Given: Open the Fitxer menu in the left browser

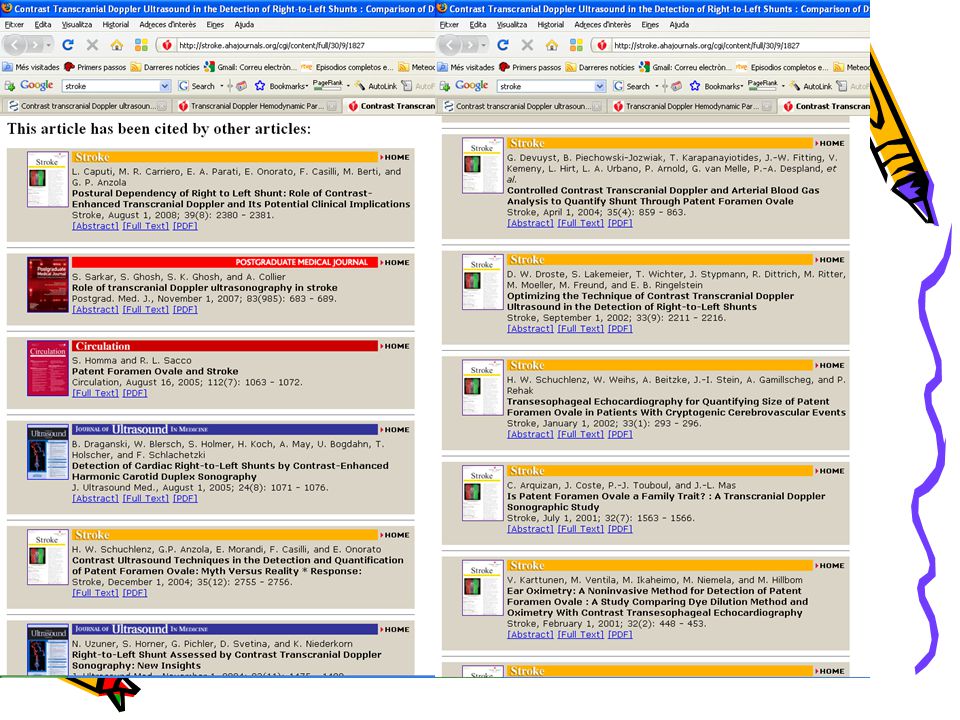Looking at the screenshot, I should tap(14, 24).
